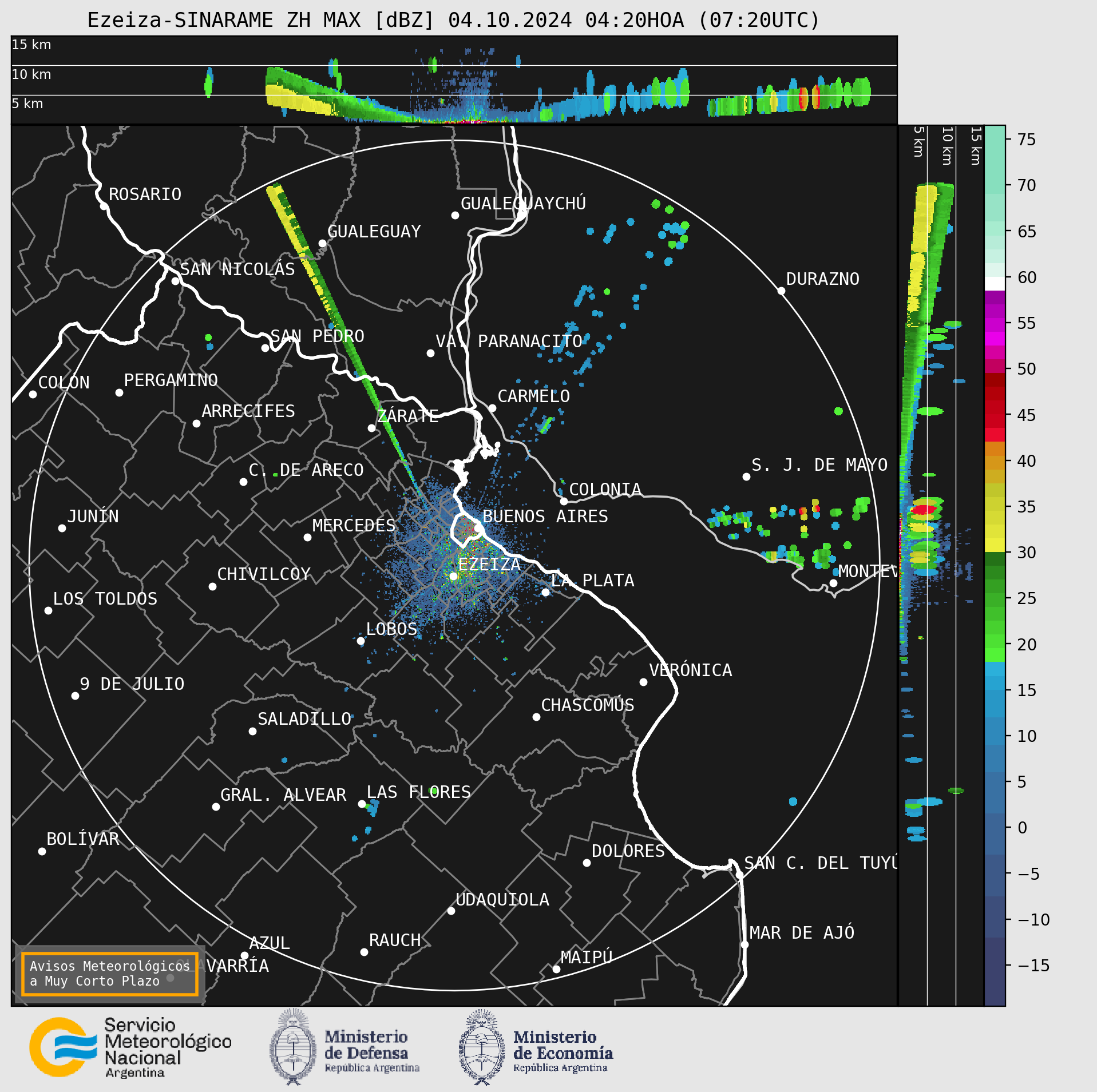Click the LAS FLORES label
Image resolution: width=1097 pixels, height=1092 pixels.
(x=419, y=792)
